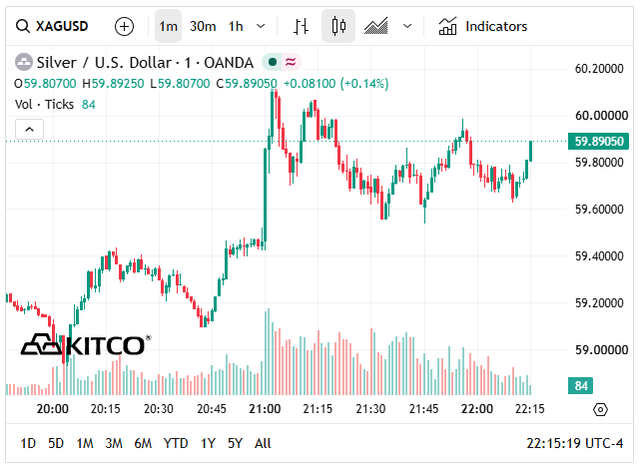Open the Indicators panel
Screen dimensions: 640x467
[x=483, y=27]
